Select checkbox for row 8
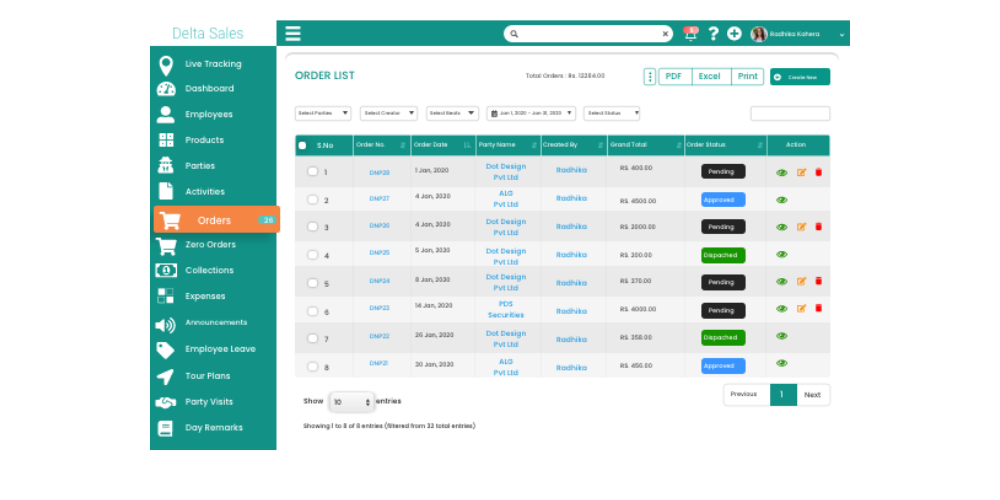 pyautogui.click(x=312, y=367)
